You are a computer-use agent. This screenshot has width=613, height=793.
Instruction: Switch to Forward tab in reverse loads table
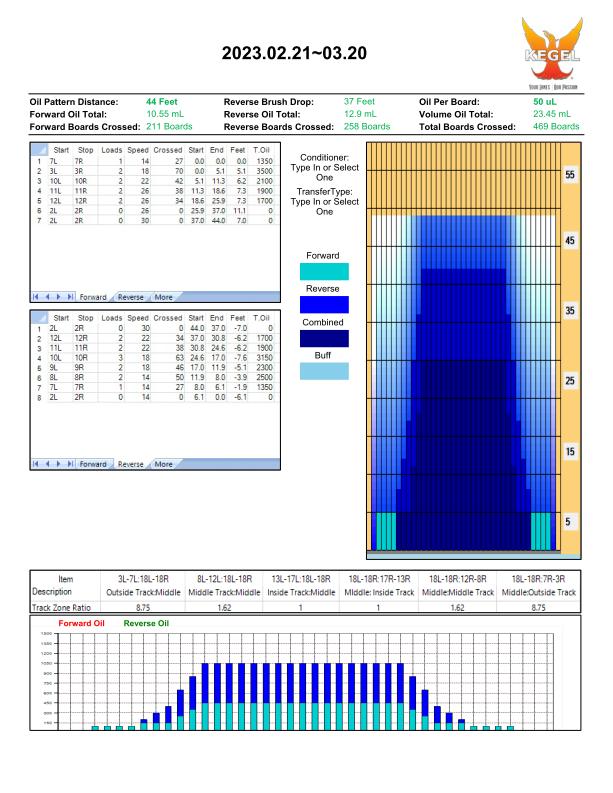pos(93,464)
